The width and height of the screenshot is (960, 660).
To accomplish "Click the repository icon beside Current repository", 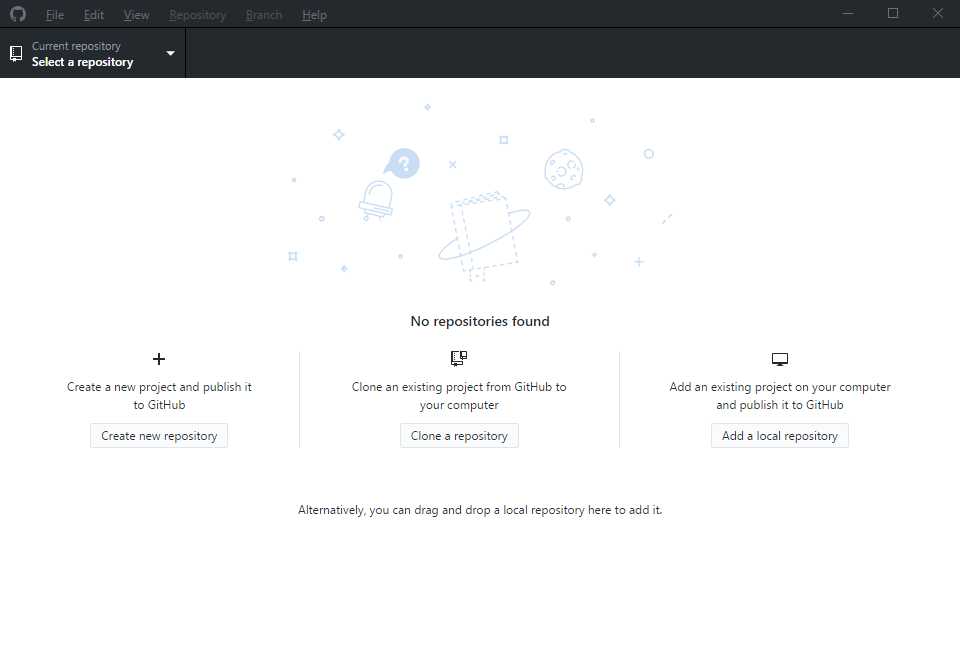I will 16,54.
